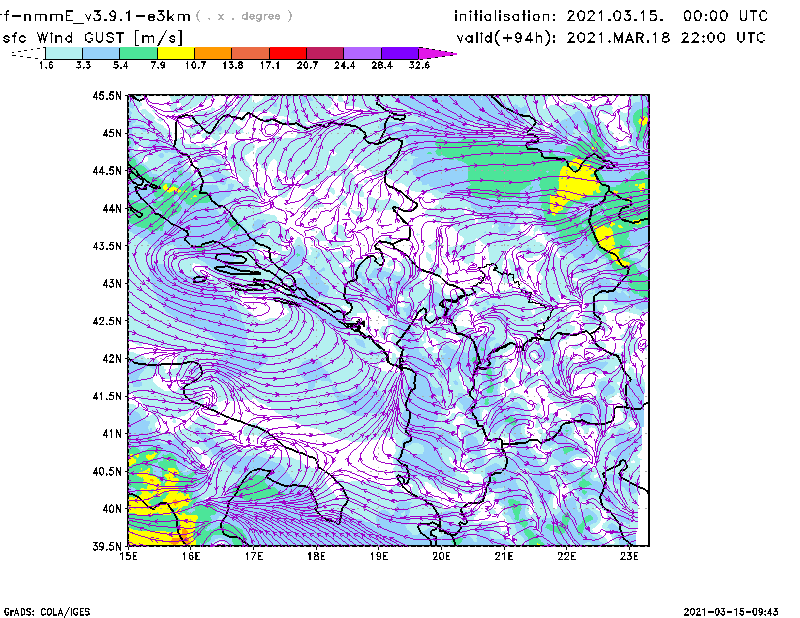Click the '( . x . degree )' text
The image size is (800, 618).
coord(244,16)
